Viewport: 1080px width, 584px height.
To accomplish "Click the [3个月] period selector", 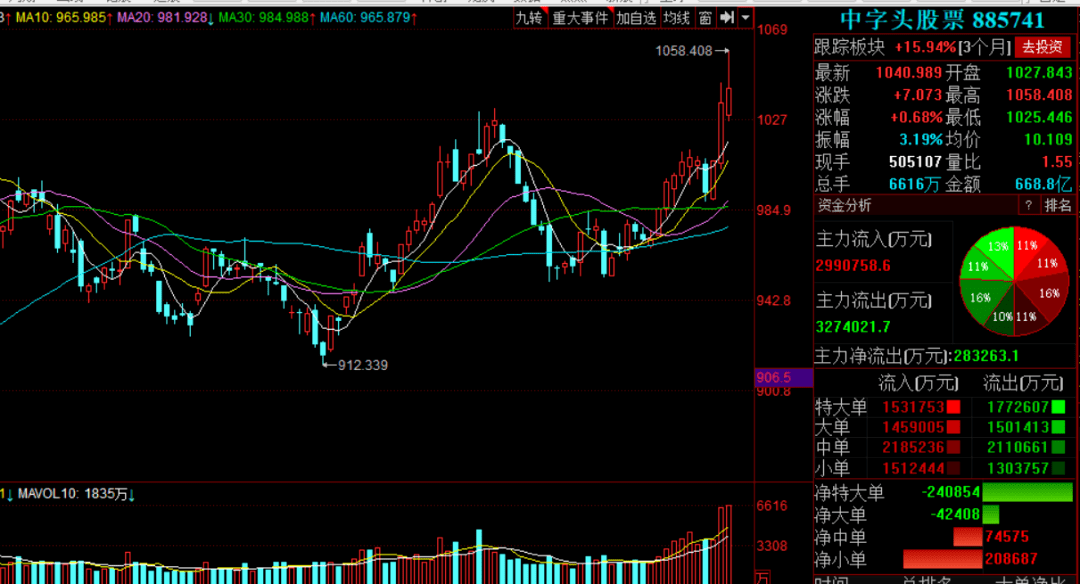I will [985, 47].
